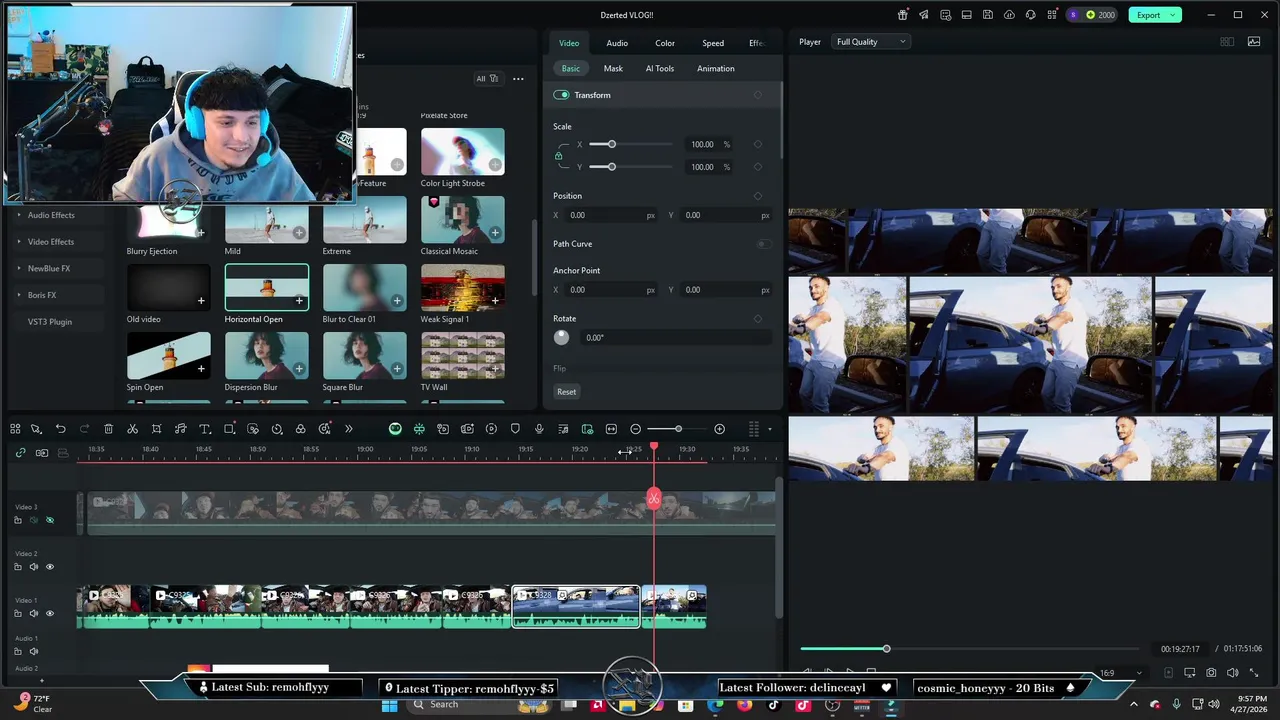
Task: Open the Mask sub-tab
Action: click(613, 69)
